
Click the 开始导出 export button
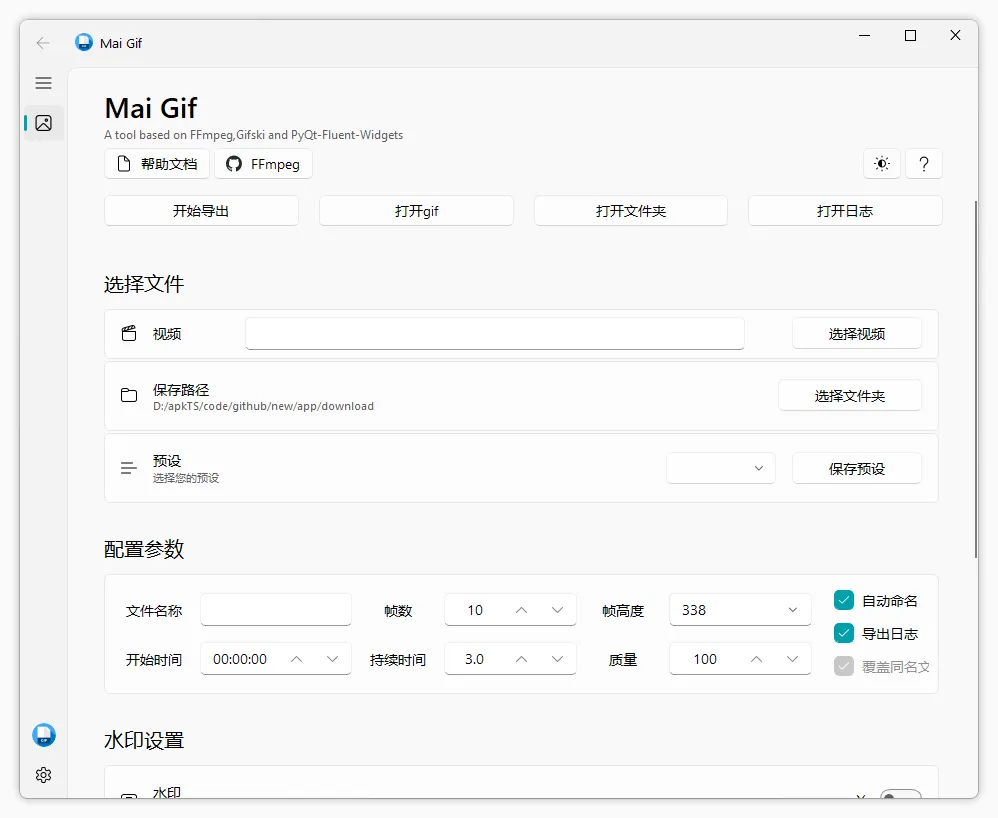[200, 211]
